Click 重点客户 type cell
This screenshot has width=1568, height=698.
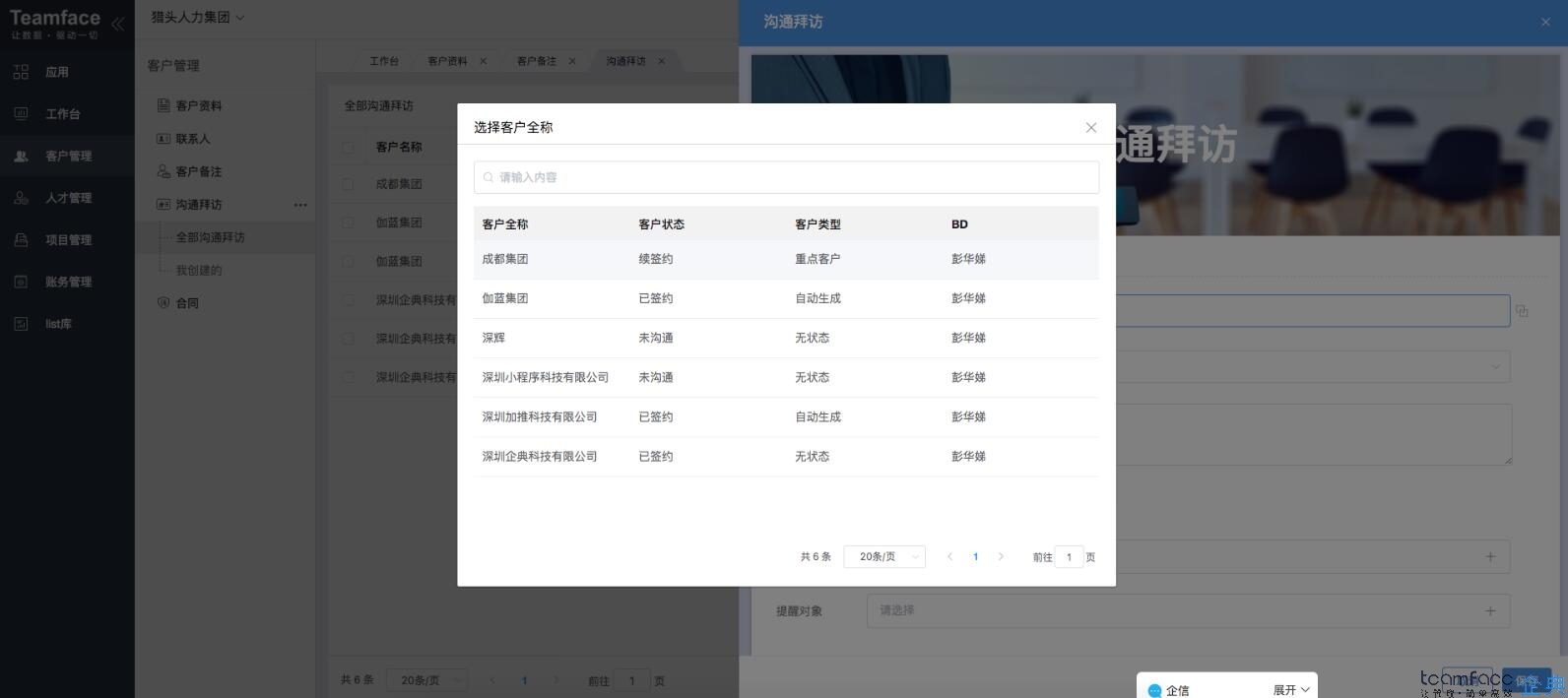(x=817, y=259)
